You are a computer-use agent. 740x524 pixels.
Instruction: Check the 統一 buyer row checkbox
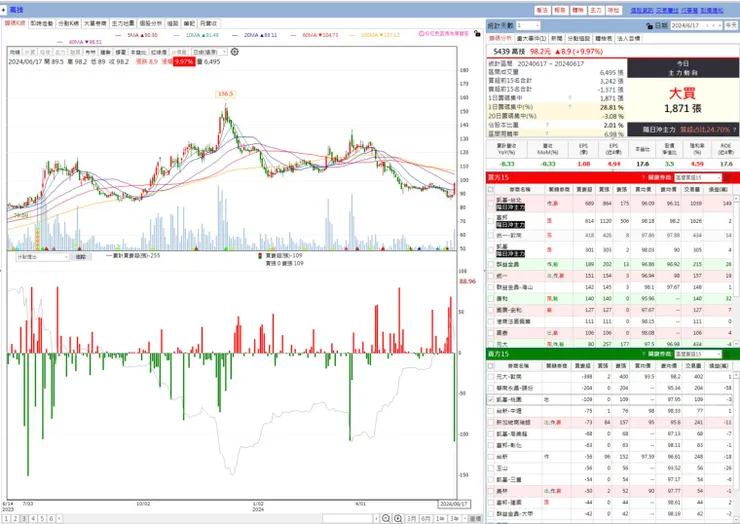491,276
